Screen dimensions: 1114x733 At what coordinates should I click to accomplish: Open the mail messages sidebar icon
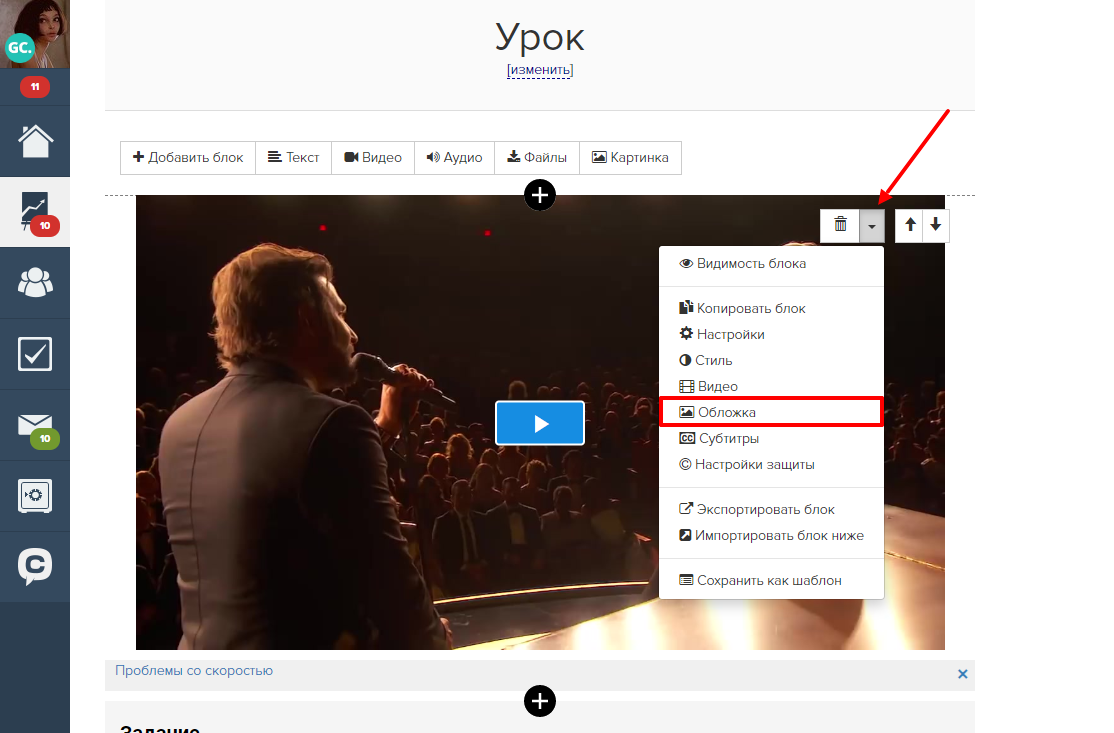pyautogui.click(x=35, y=425)
